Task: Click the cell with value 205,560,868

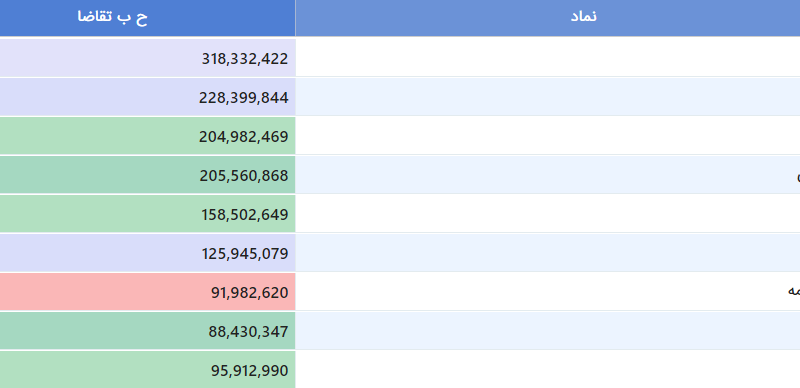Action: coord(147,175)
